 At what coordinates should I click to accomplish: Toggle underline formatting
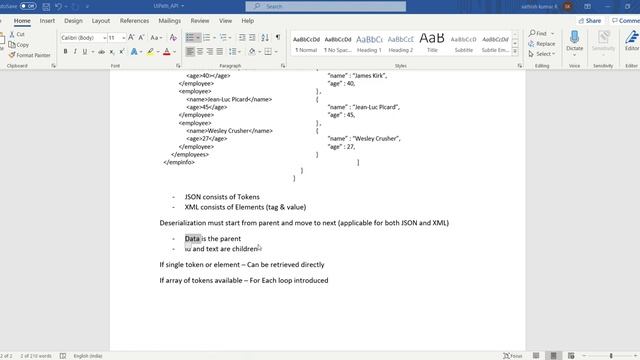[85, 52]
